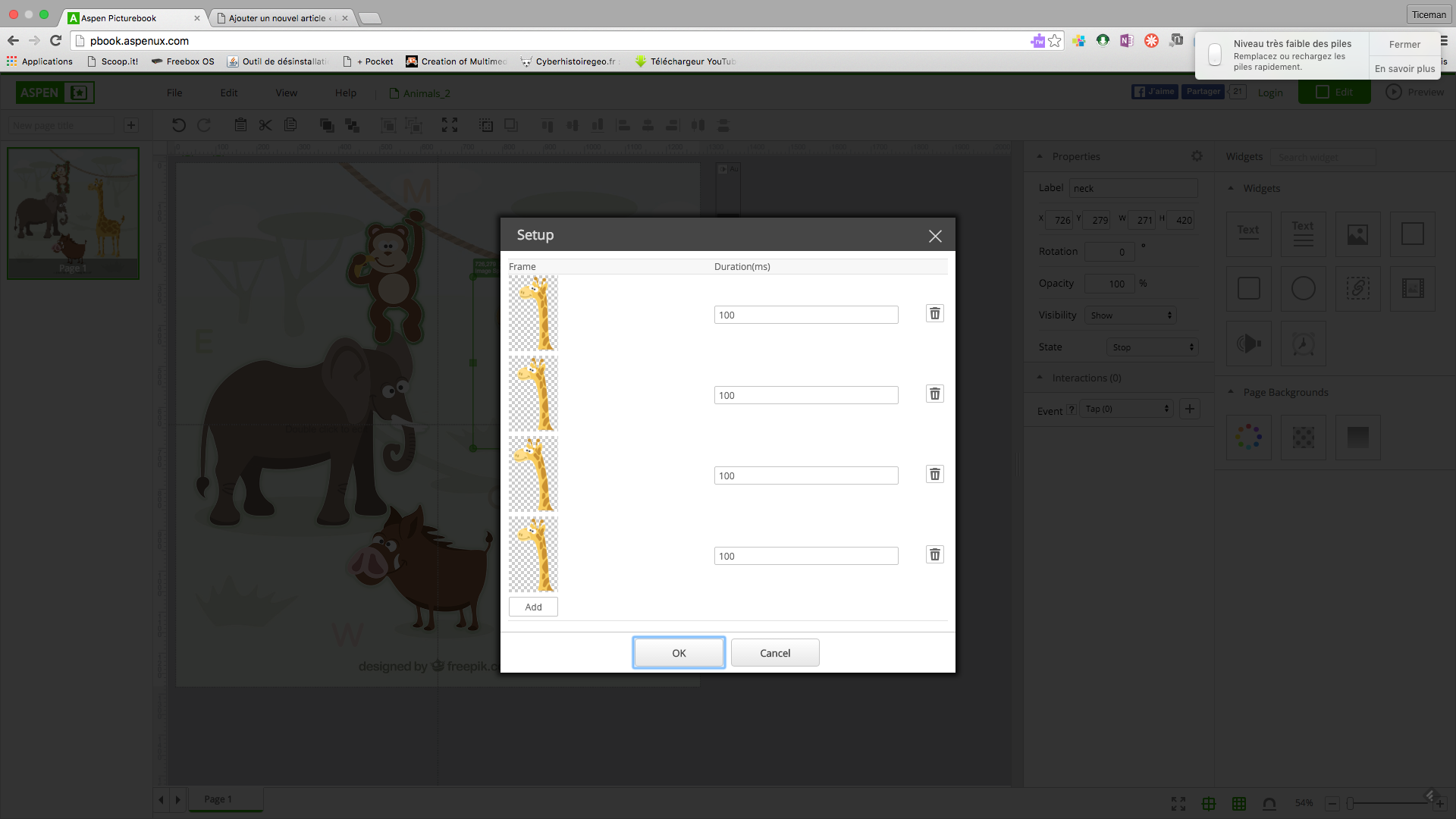Image resolution: width=1456 pixels, height=819 pixels.
Task: Cancel the Setup dialog
Action: coord(775,653)
